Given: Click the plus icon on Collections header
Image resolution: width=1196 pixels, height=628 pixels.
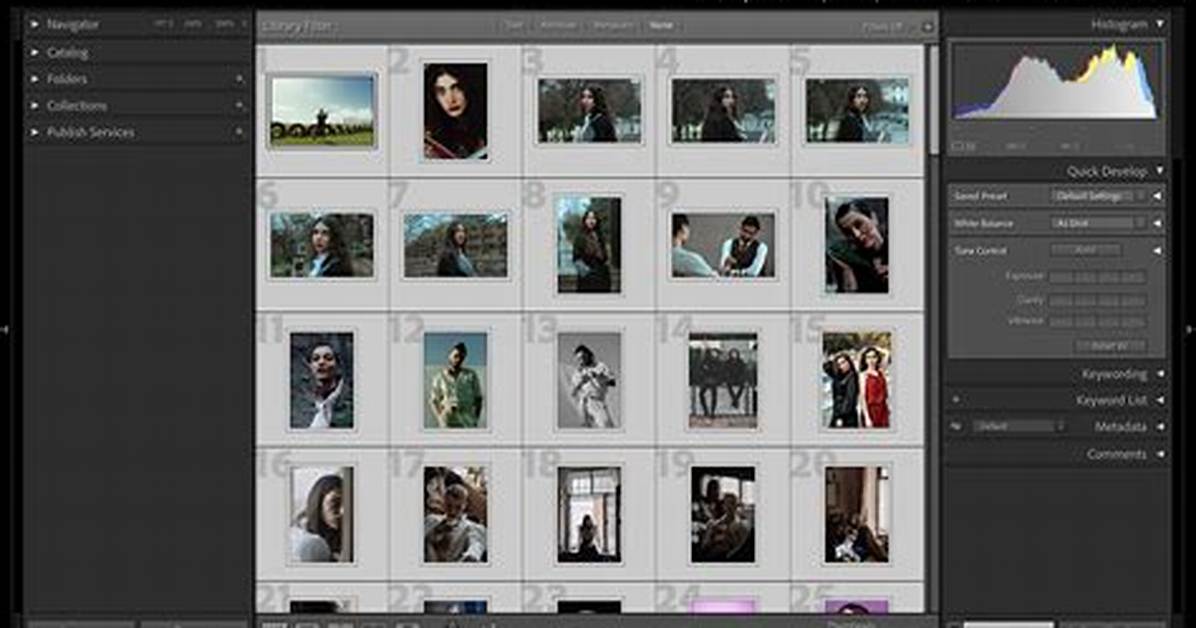Looking at the screenshot, I should tap(239, 105).
